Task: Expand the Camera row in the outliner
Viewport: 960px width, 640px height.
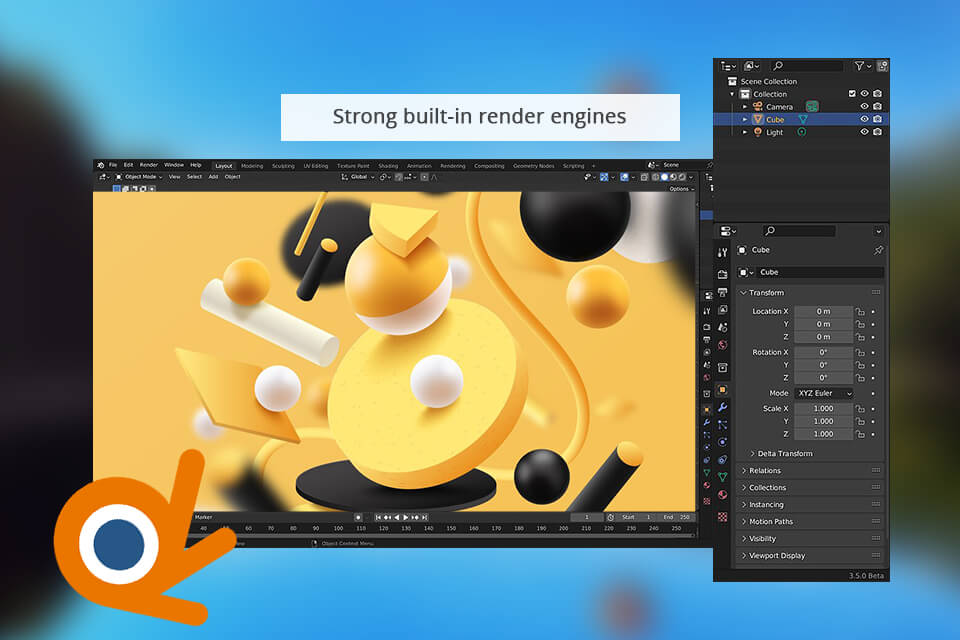Action: [744, 107]
